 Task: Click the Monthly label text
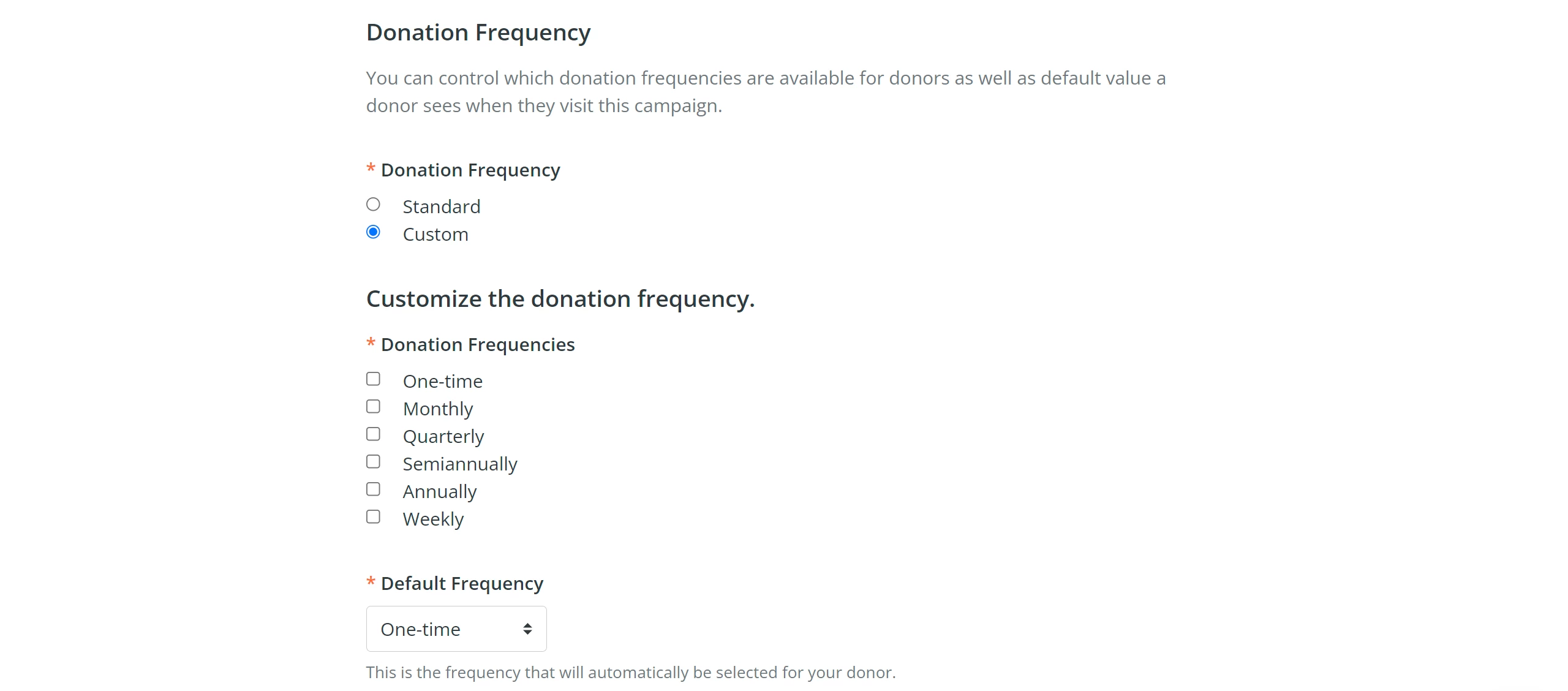(437, 408)
